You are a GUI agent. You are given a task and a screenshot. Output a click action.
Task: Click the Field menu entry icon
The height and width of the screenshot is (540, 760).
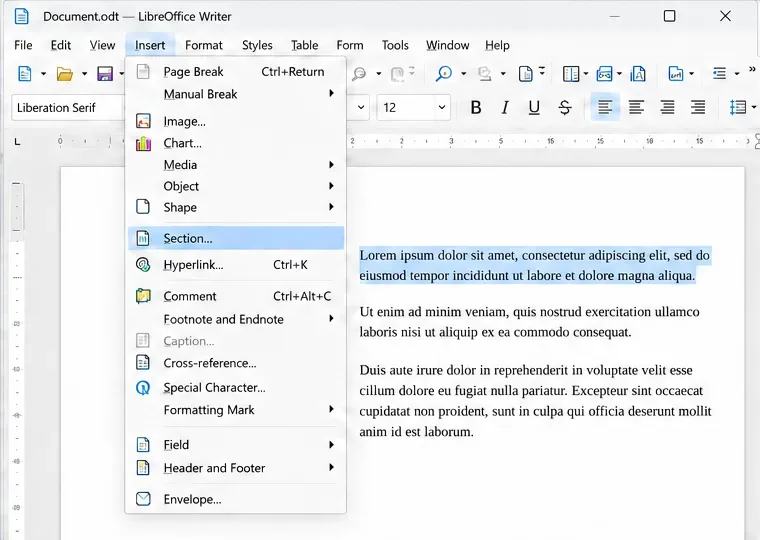tap(143, 444)
